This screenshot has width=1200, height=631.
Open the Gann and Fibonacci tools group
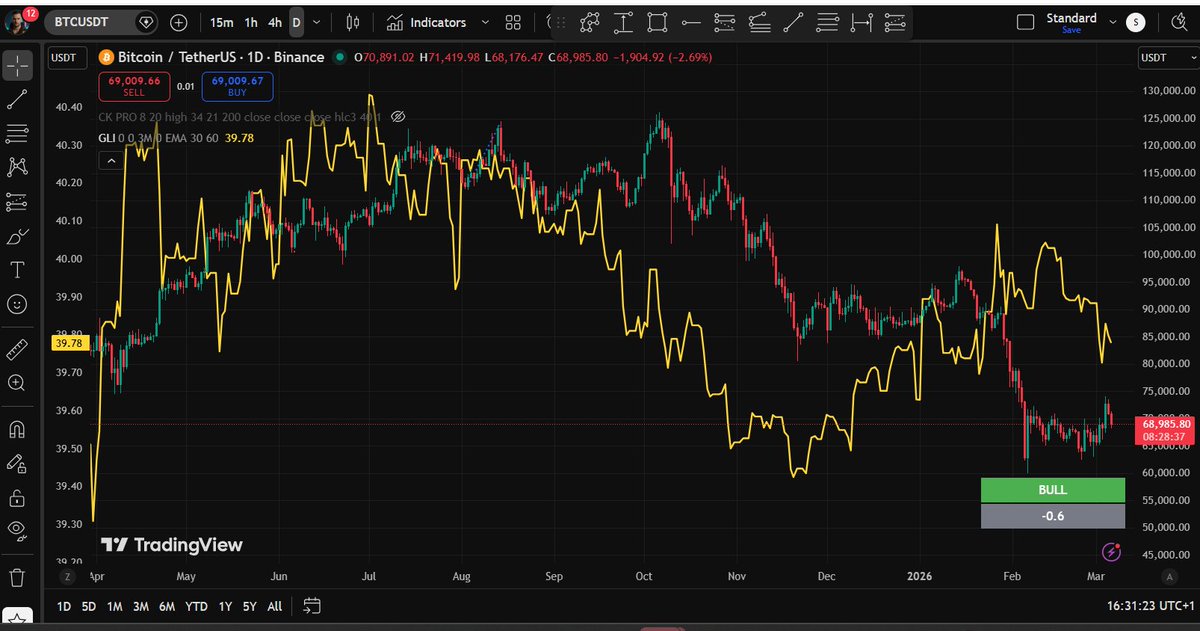tap(18, 133)
